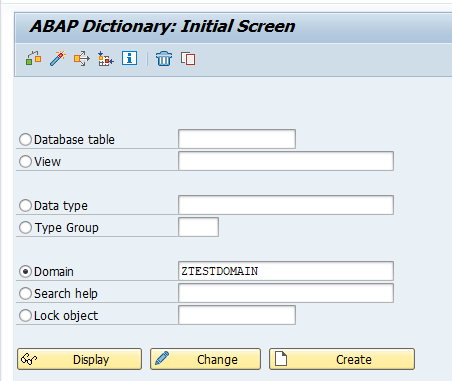Click the Delete trash can icon
Image resolution: width=452 pixels, height=381 pixels.
coord(164,59)
